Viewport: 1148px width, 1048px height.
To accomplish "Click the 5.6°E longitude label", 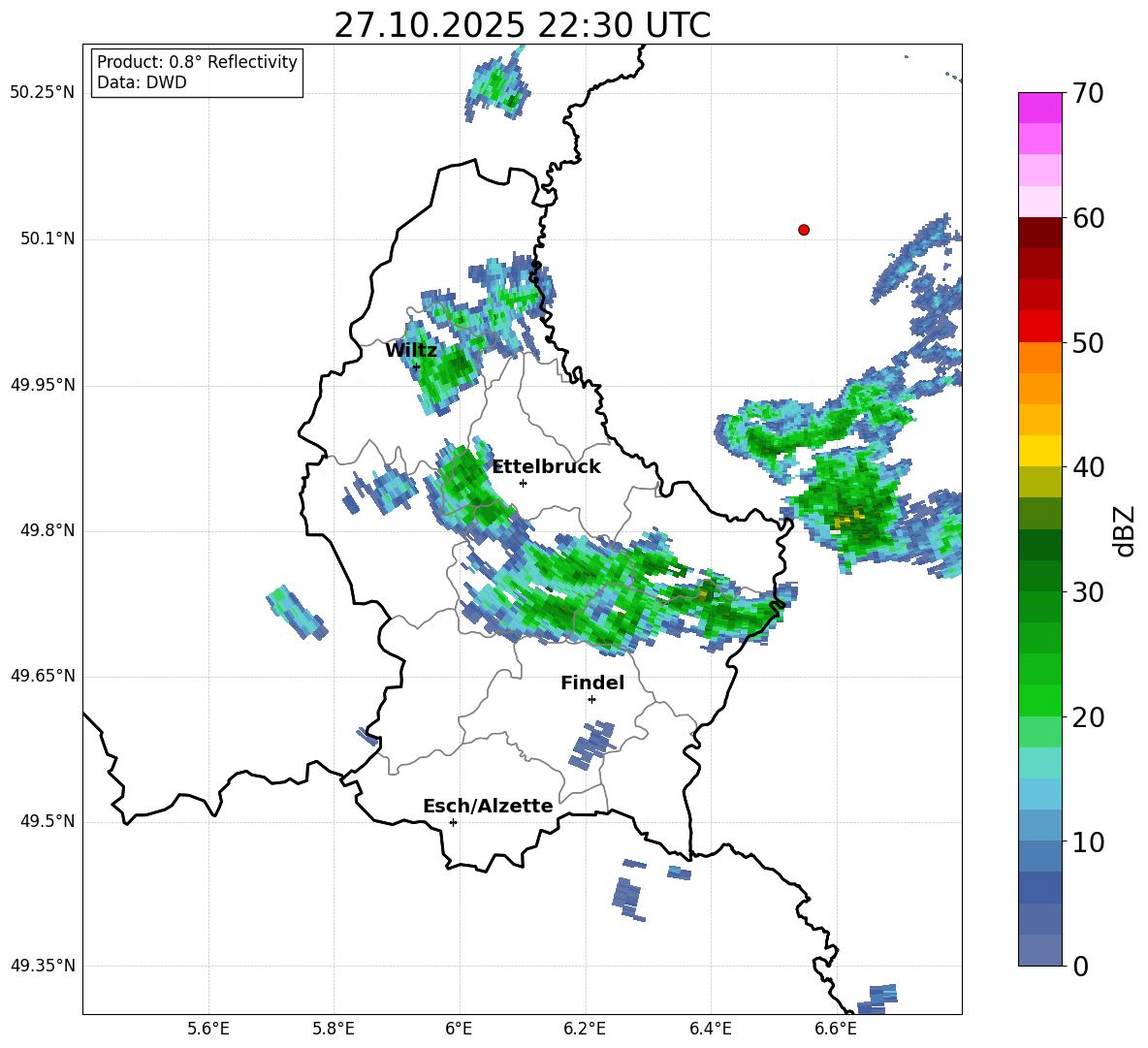I will click(x=208, y=1030).
